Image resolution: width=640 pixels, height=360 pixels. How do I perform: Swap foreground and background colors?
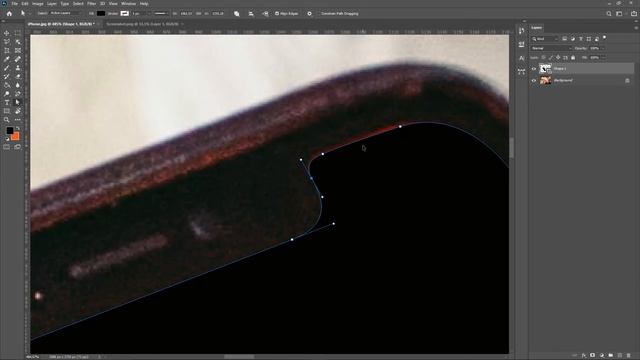(x=18, y=129)
